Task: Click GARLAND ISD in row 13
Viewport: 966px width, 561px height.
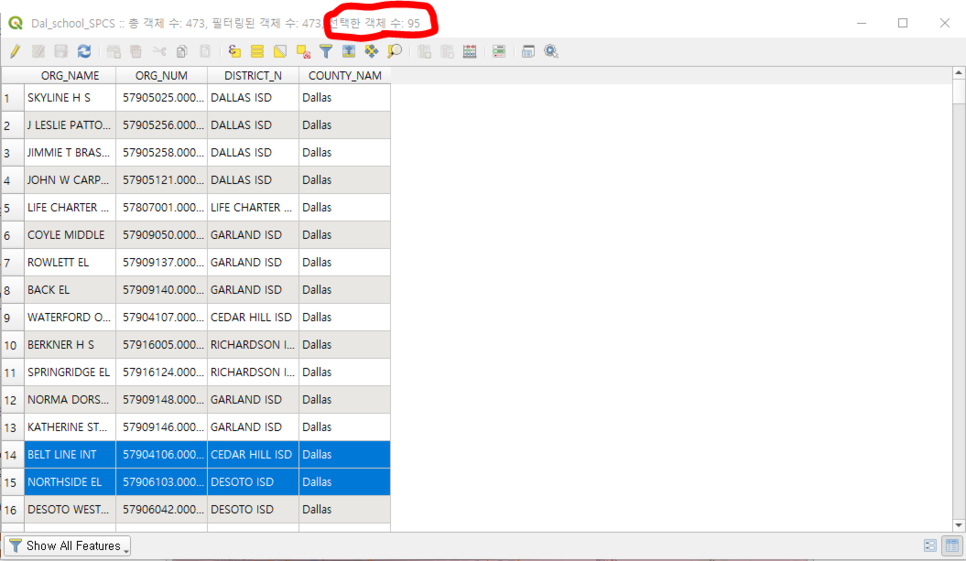Action: coord(253,427)
